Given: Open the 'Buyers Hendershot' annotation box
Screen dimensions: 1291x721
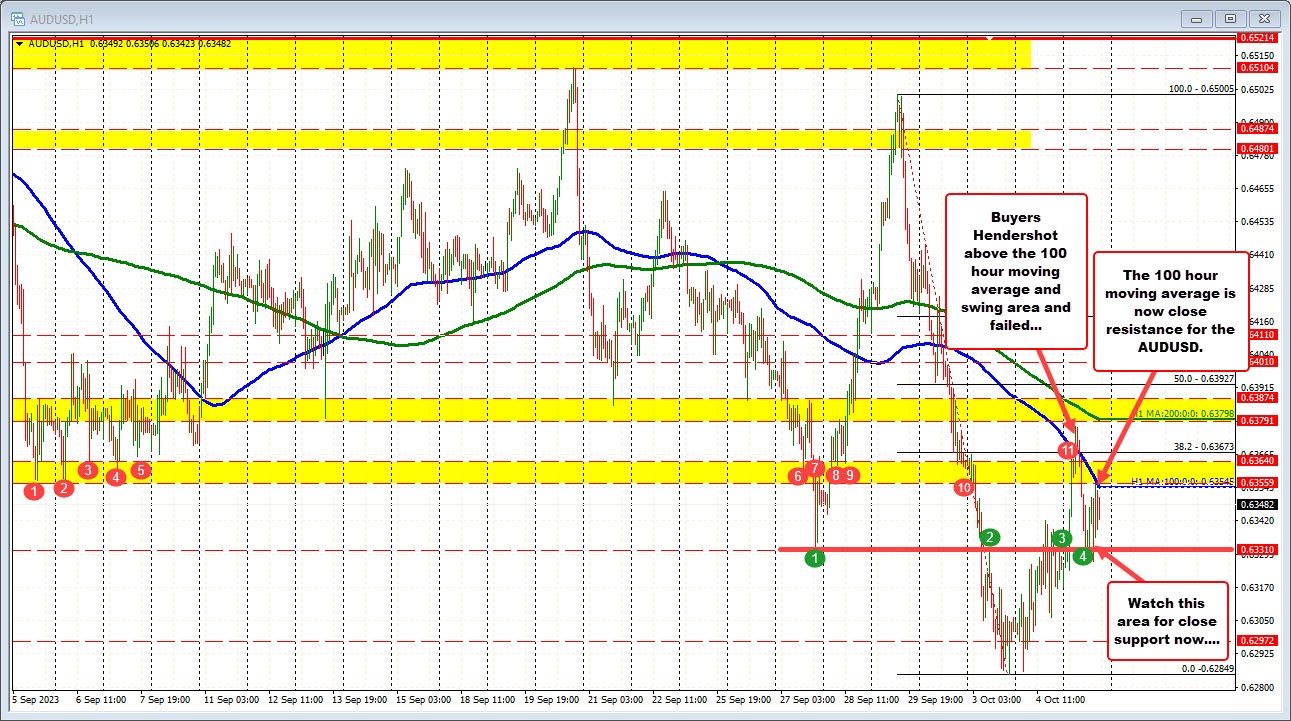Looking at the screenshot, I should (1015, 270).
